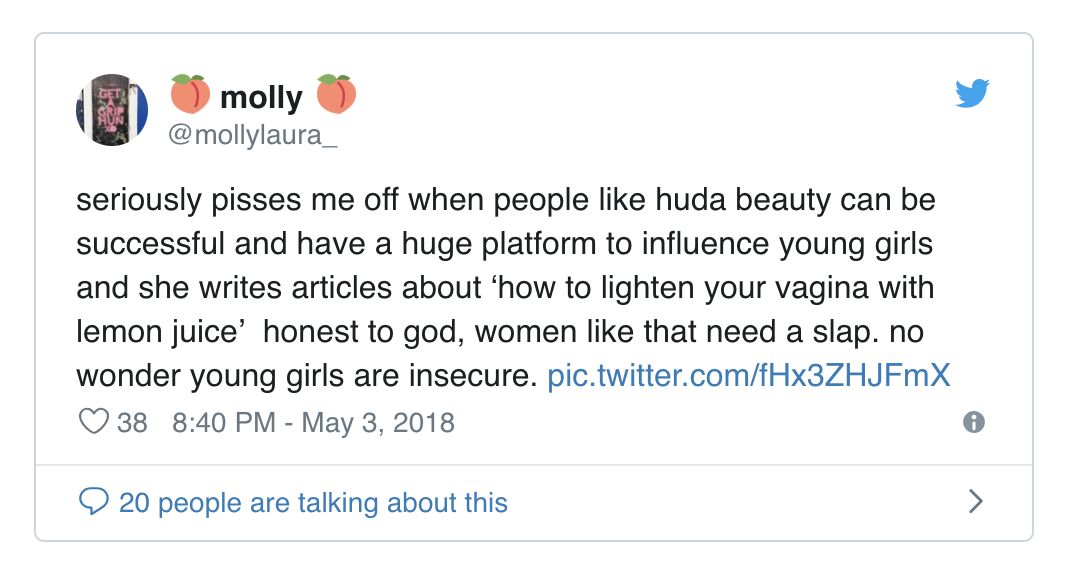Click 'wonder young girls are insecure' sentence
1068x570 pixels.
click(x=307, y=376)
